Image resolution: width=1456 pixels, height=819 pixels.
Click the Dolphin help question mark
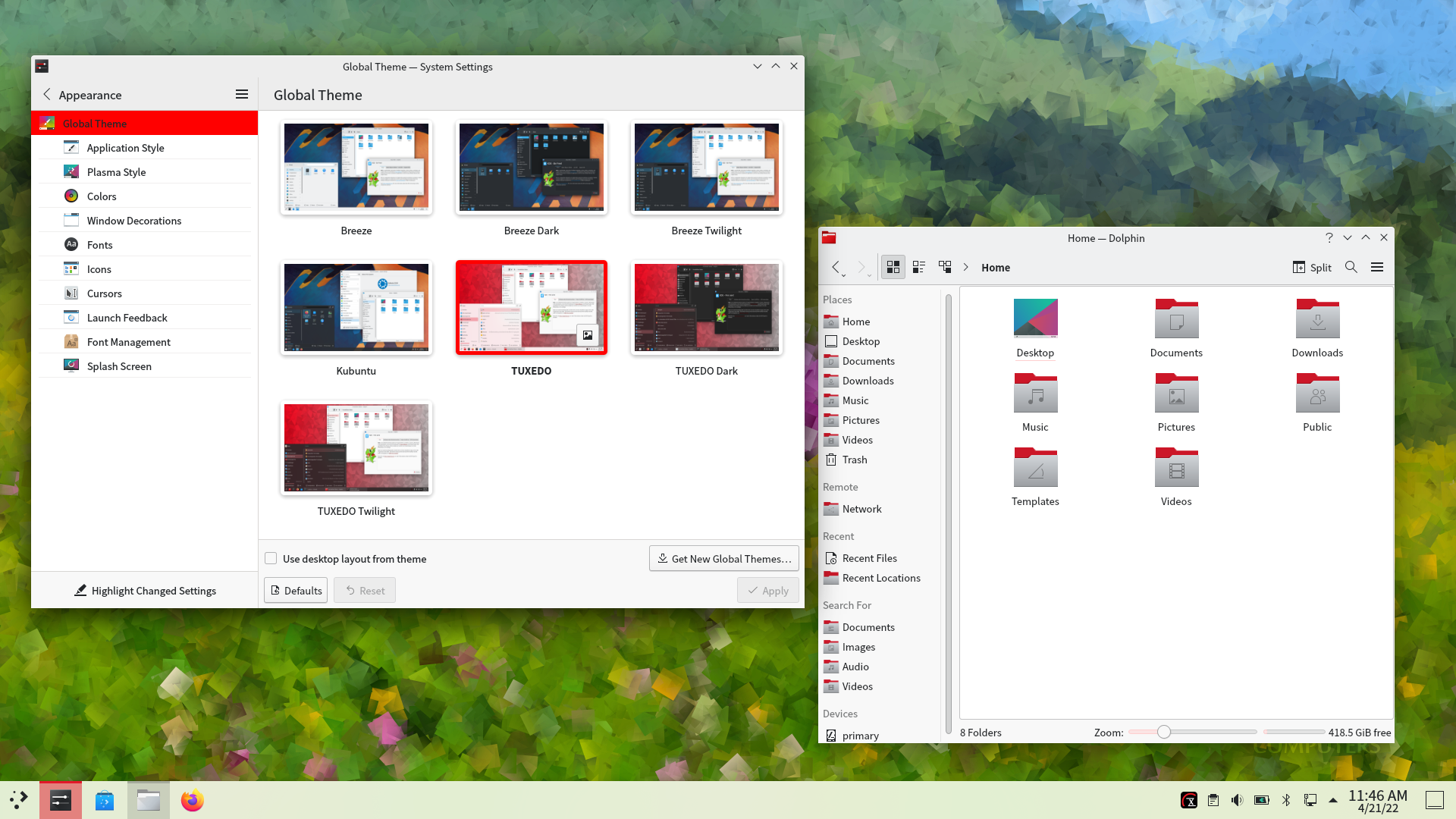coord(1329,237)
